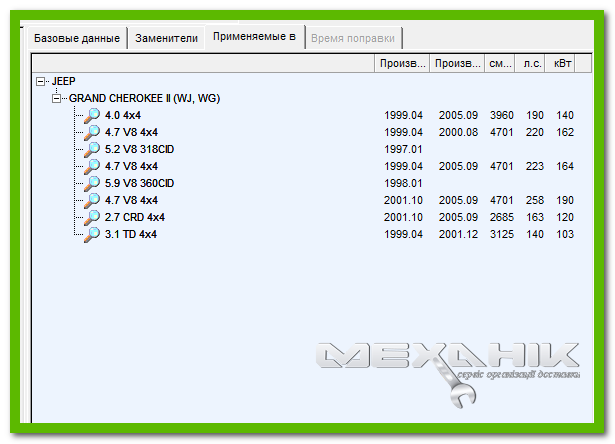Click magnifier icon of 4.7 V8 4x4, 258 hp
Viewport: 615px width, 444px height.
[x=92, y=200]
